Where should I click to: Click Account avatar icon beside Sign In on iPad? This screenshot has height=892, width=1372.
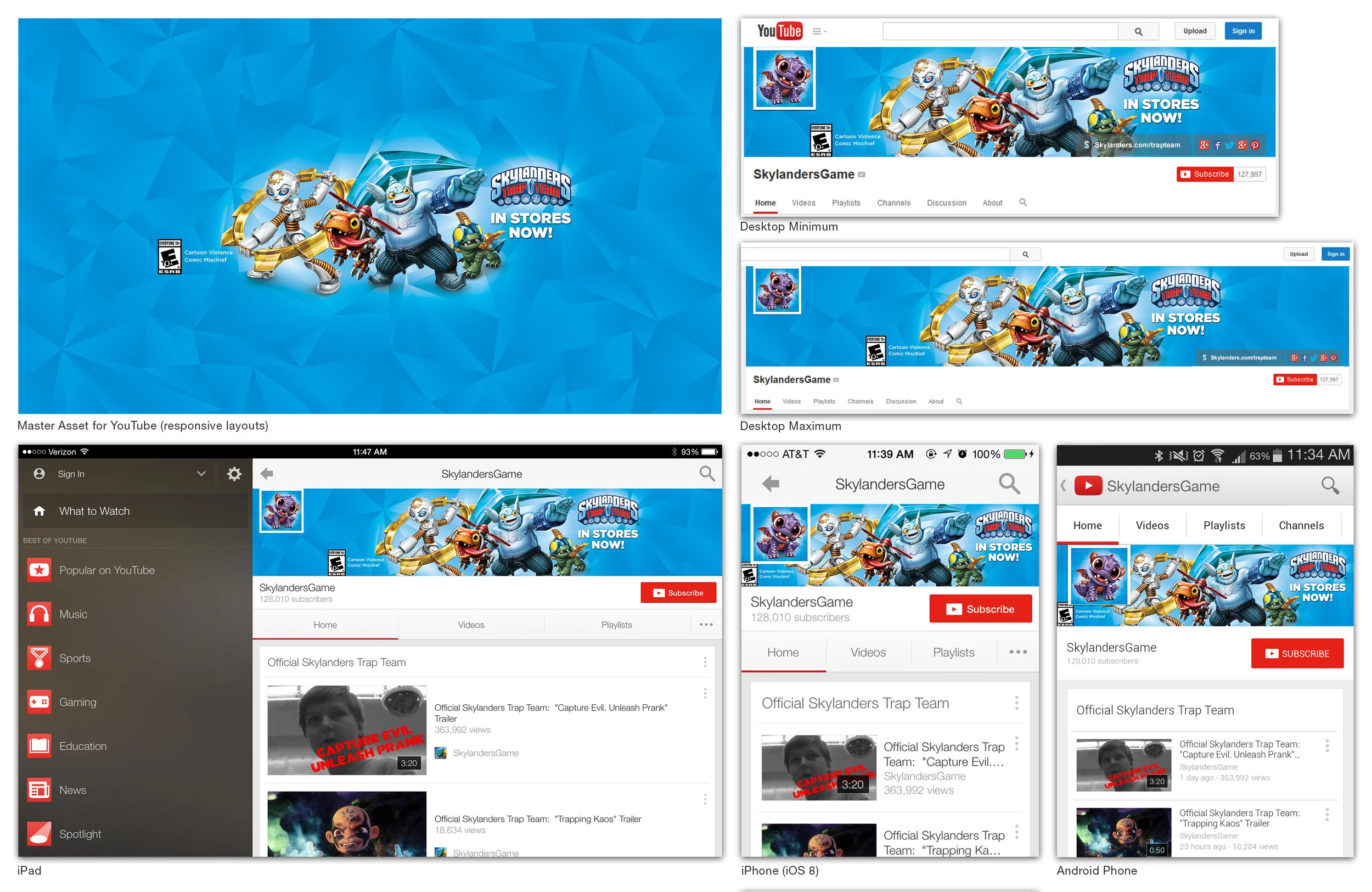pos(39,473)
